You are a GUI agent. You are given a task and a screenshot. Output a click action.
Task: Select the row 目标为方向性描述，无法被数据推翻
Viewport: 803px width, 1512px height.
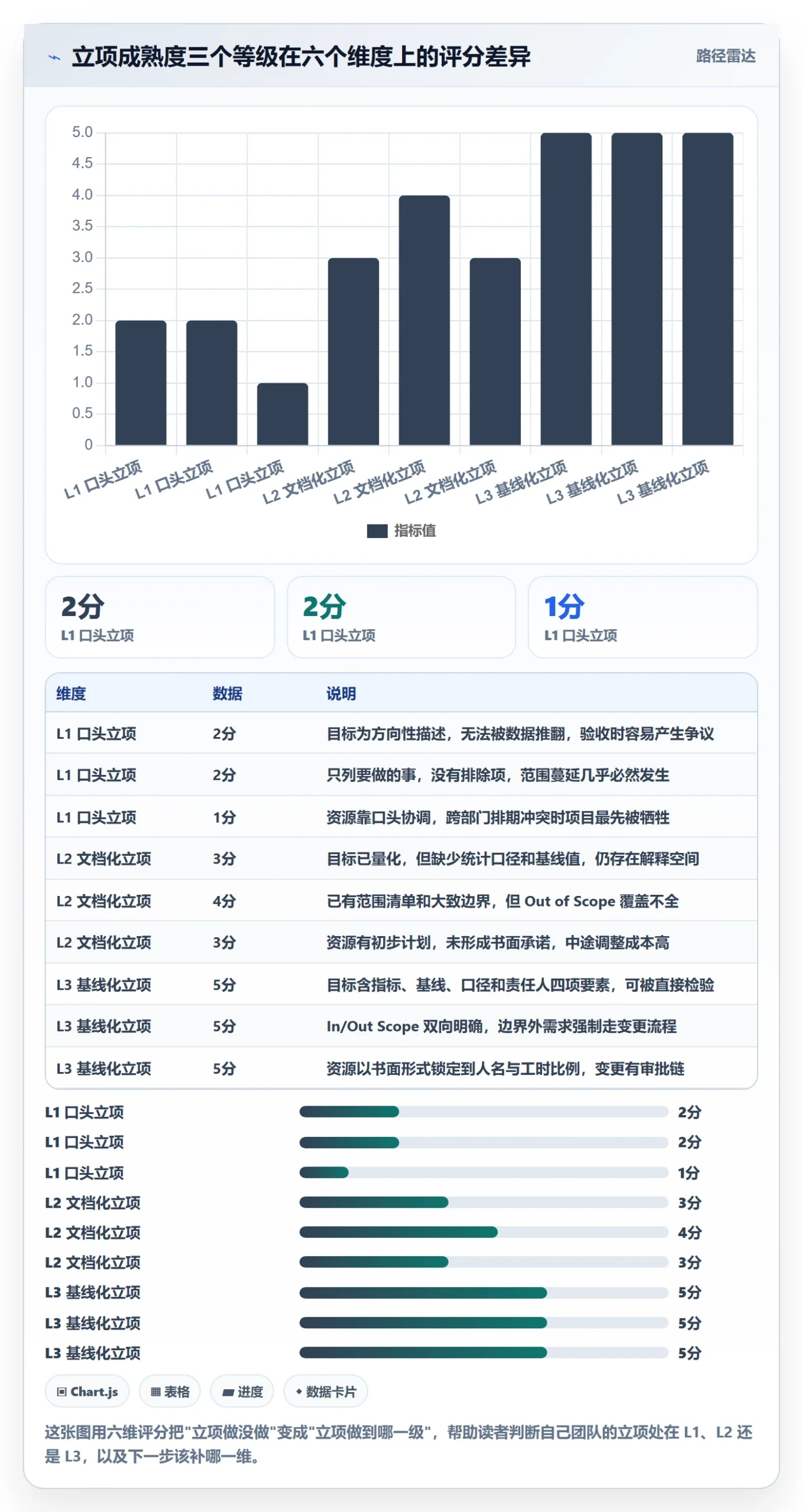pos(401,734)
